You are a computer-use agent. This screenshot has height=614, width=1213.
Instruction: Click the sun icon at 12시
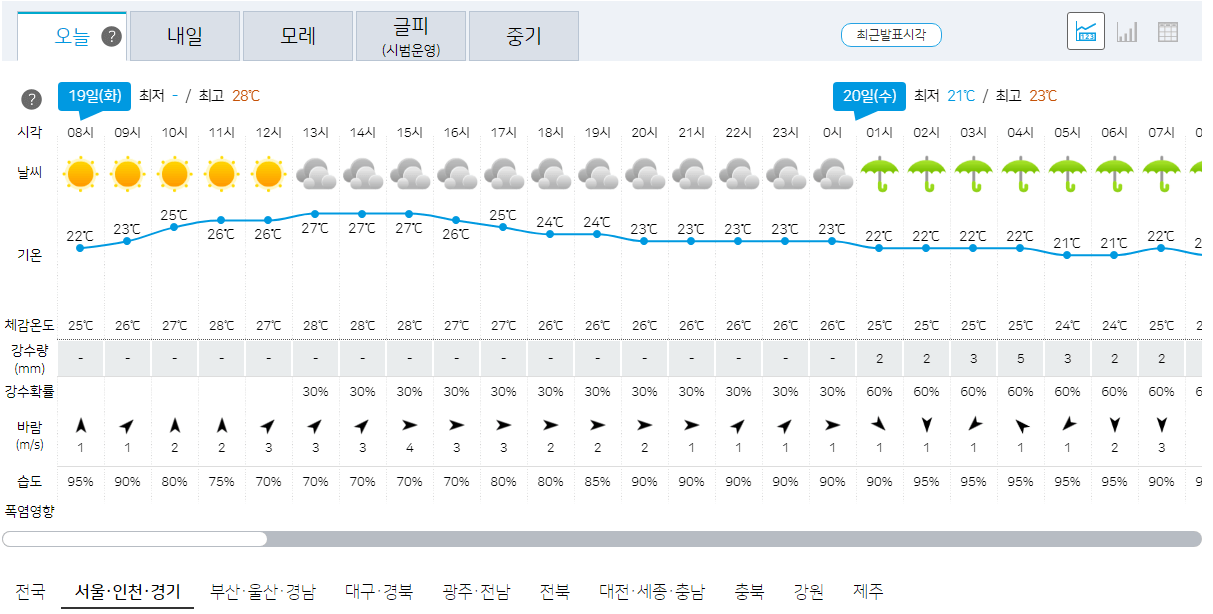[x=268, y=172]
